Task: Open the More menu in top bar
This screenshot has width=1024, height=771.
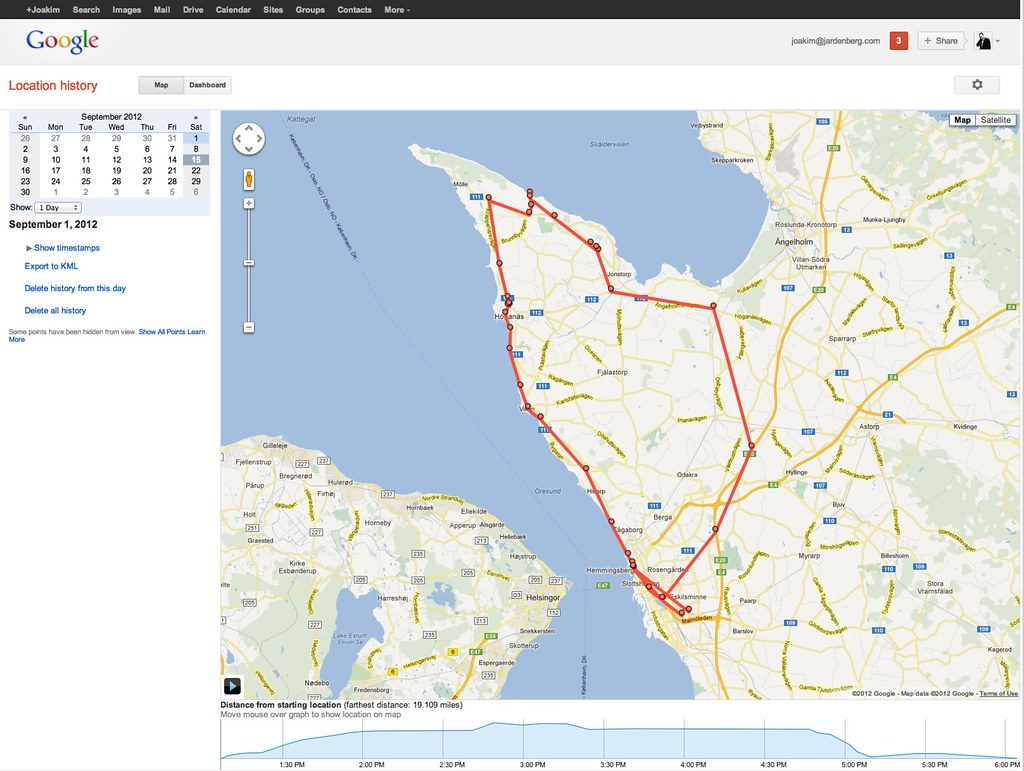Action: pyautogui.click(x=397, y=10)
